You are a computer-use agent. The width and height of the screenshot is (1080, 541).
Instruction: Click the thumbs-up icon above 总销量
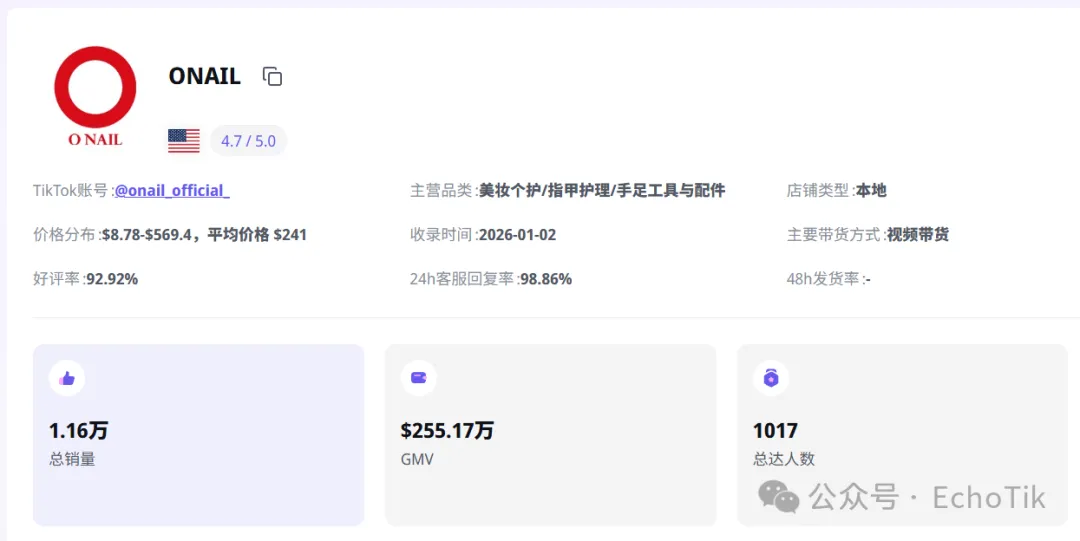click(67, 378)
